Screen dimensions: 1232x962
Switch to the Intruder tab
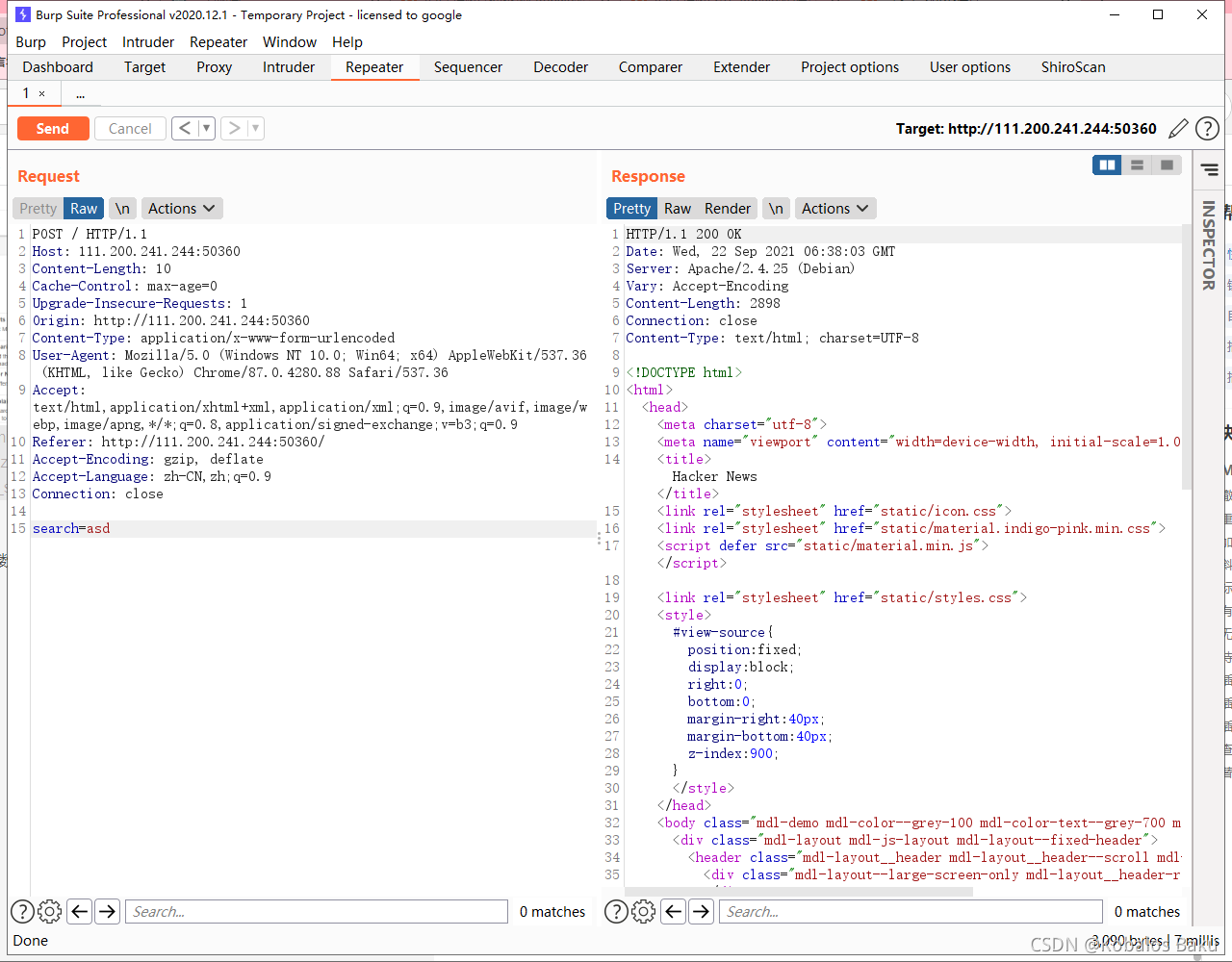click(289, 67)
